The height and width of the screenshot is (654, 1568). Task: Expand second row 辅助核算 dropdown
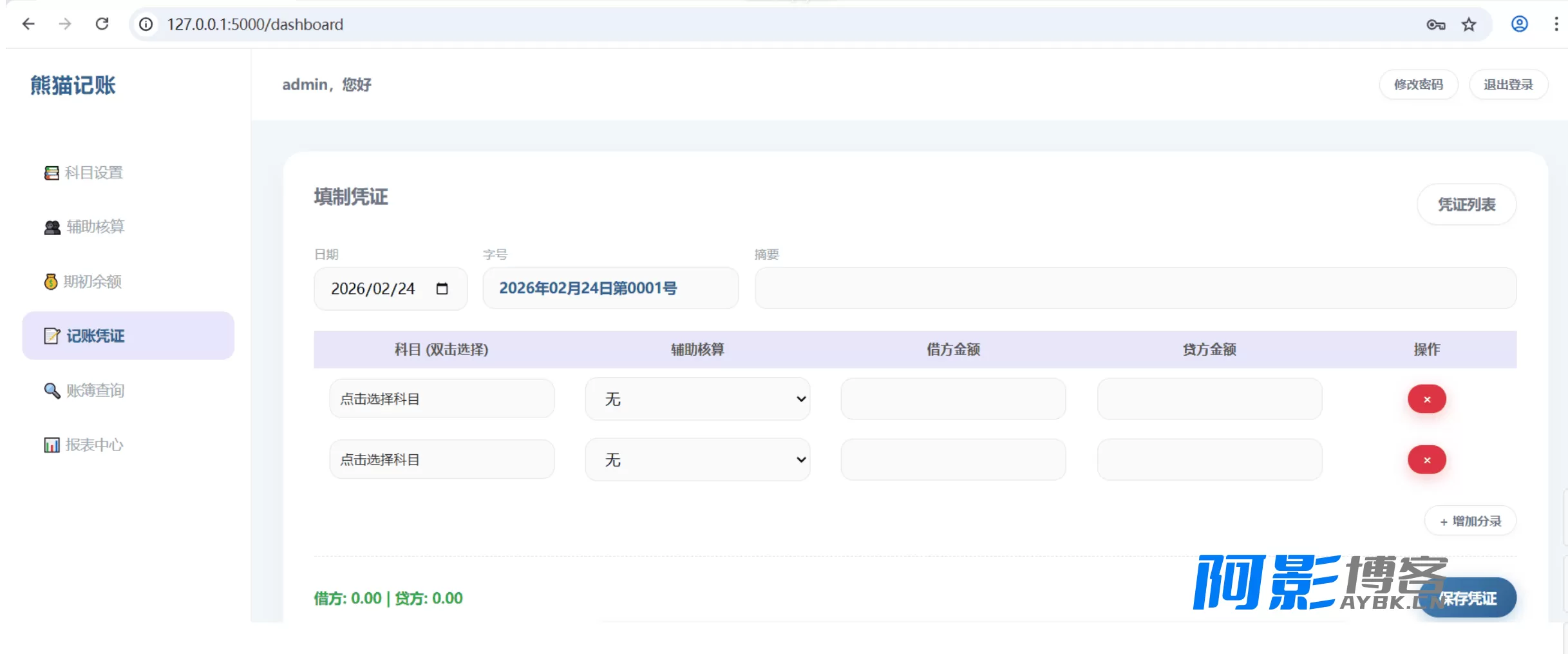697,459
